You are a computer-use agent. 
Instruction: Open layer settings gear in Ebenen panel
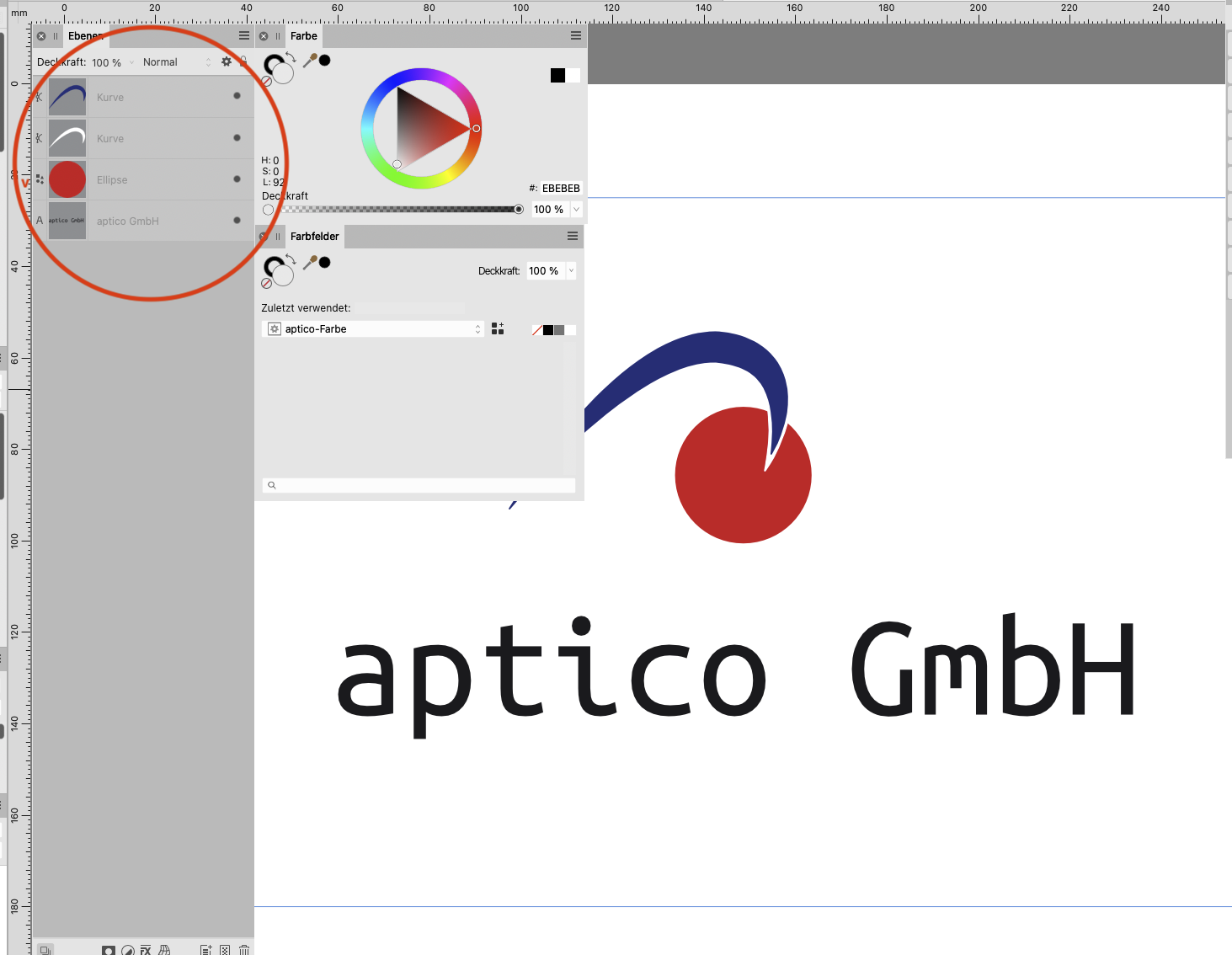[x=227, y=61]
